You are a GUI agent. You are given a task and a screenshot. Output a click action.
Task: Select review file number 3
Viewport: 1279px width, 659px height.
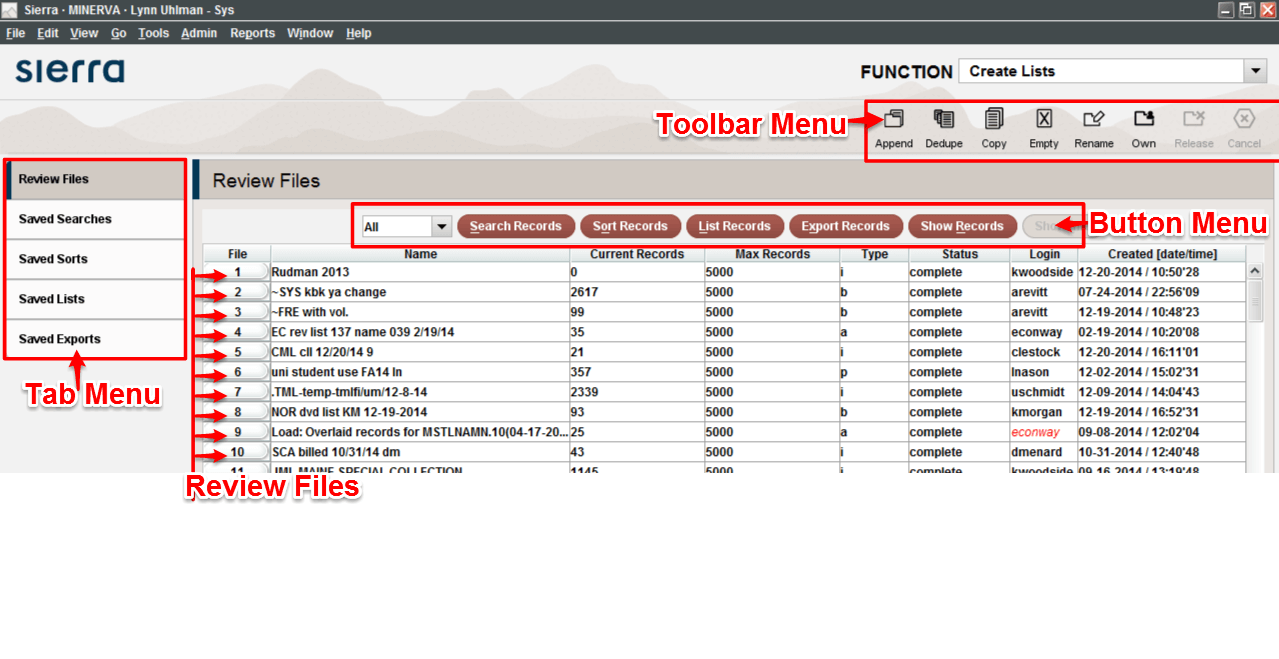point(237,312)
